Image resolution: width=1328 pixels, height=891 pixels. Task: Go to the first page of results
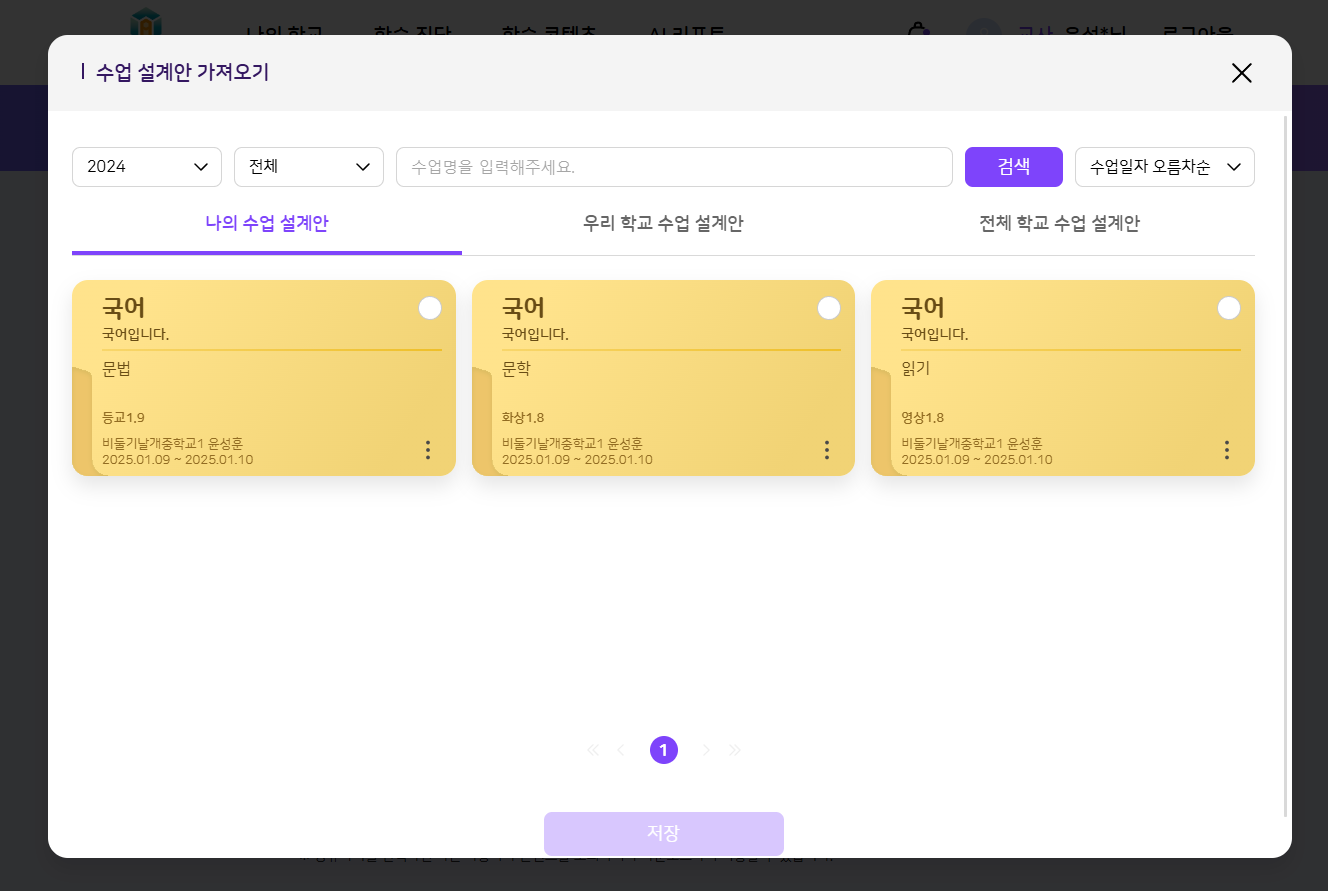(593, 750)
